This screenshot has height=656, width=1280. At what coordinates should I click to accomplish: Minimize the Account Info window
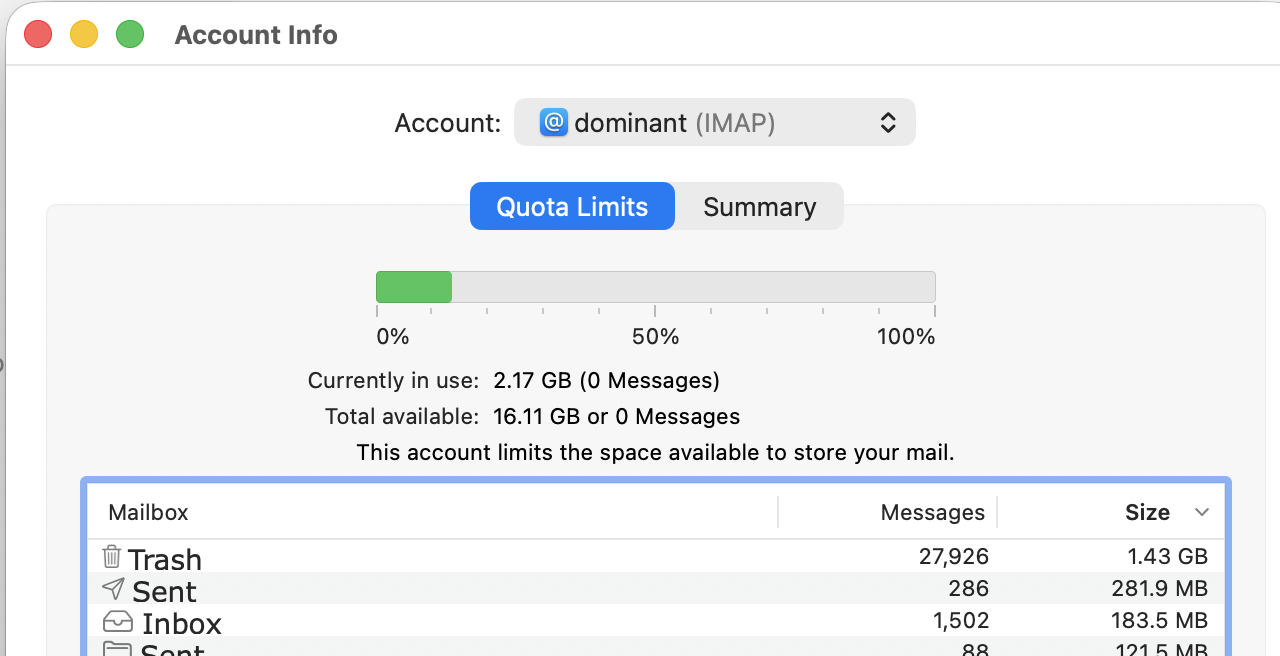[x=84, y=35]
